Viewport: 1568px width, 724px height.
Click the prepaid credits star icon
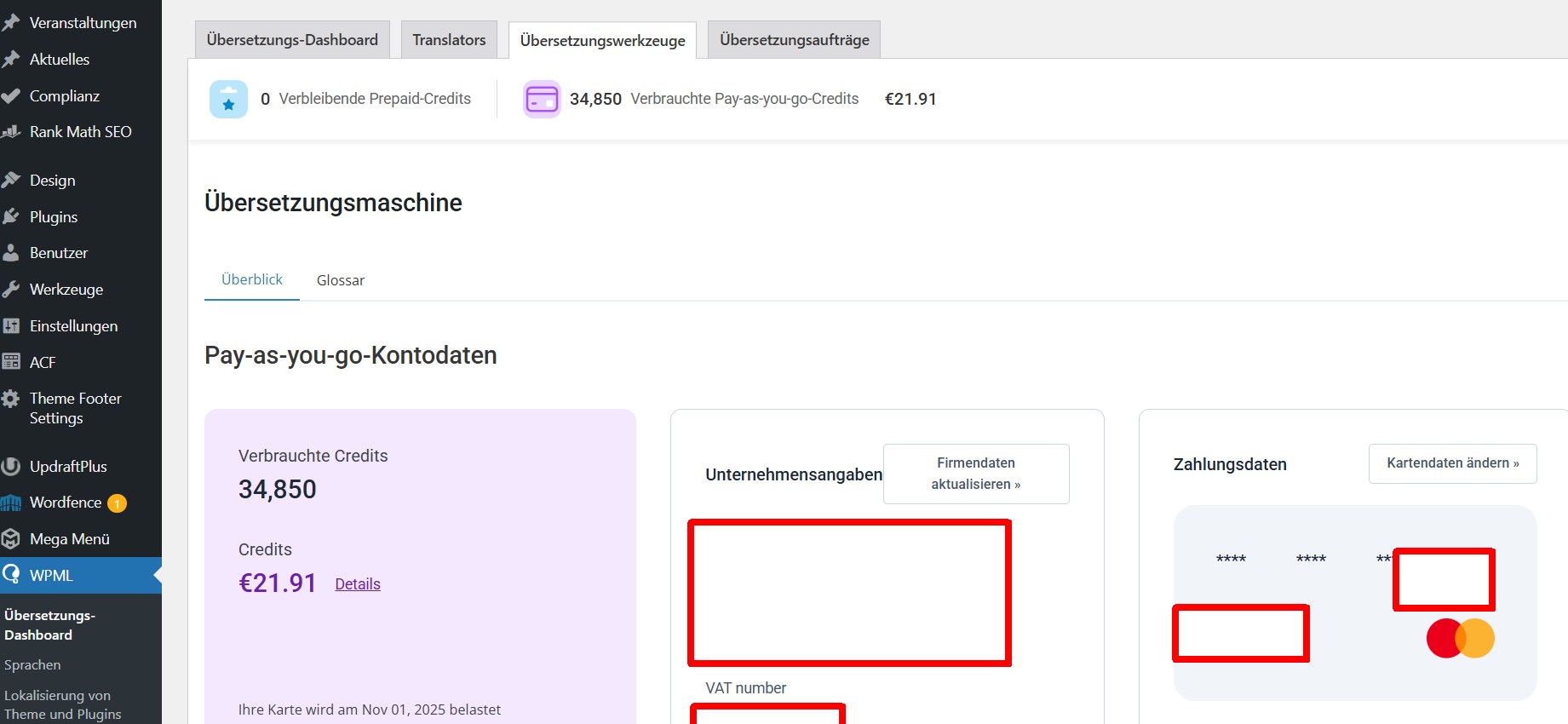[x=228, y=100]
